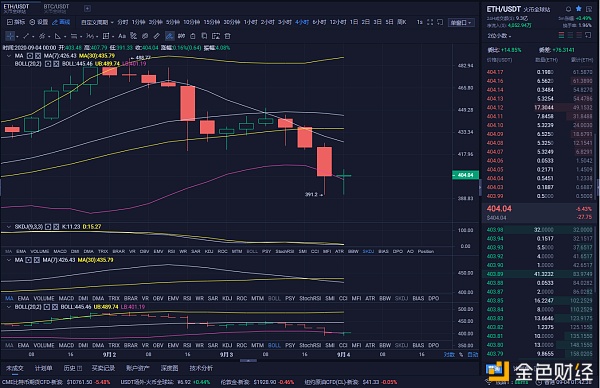Click the chart pop-out icon beside fullscreen
Screen dimensions: 600x388
pos(440,22)
